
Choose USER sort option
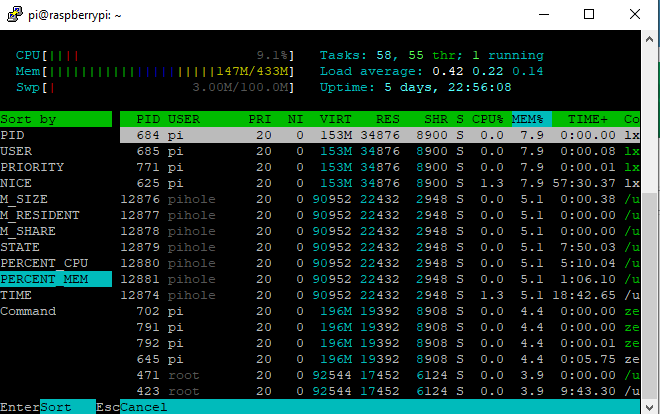click(17, 151)
